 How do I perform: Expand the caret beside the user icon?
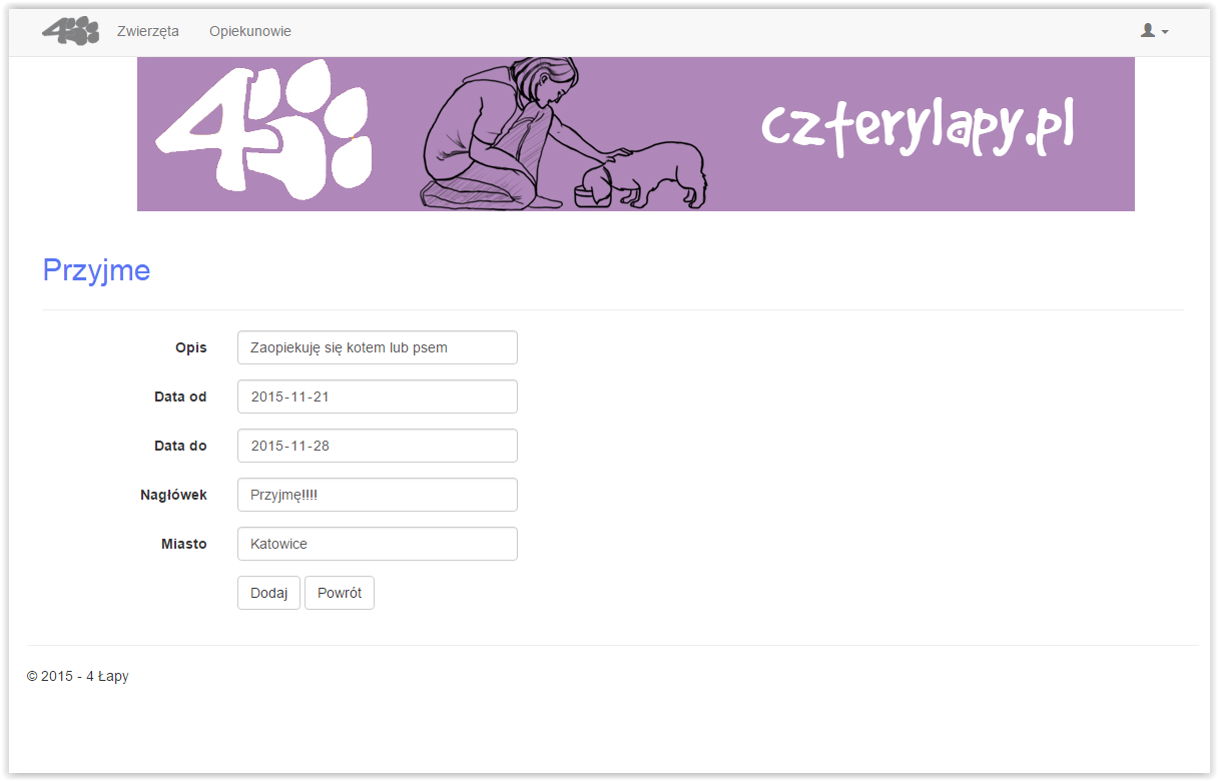click(1165, 32)
